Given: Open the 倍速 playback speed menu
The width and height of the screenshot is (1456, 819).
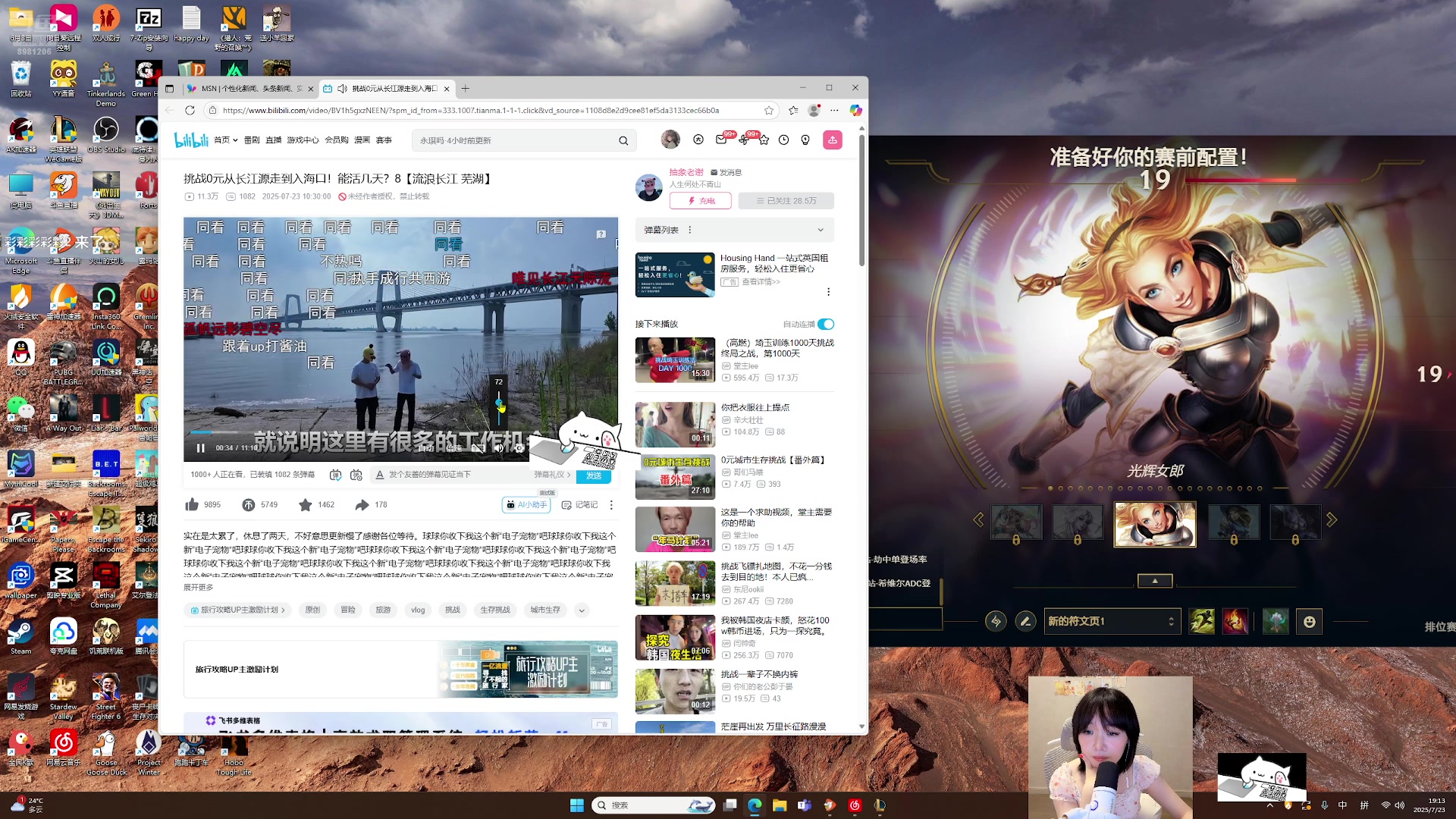Looking at the screenshot, I should pos(453,448).
